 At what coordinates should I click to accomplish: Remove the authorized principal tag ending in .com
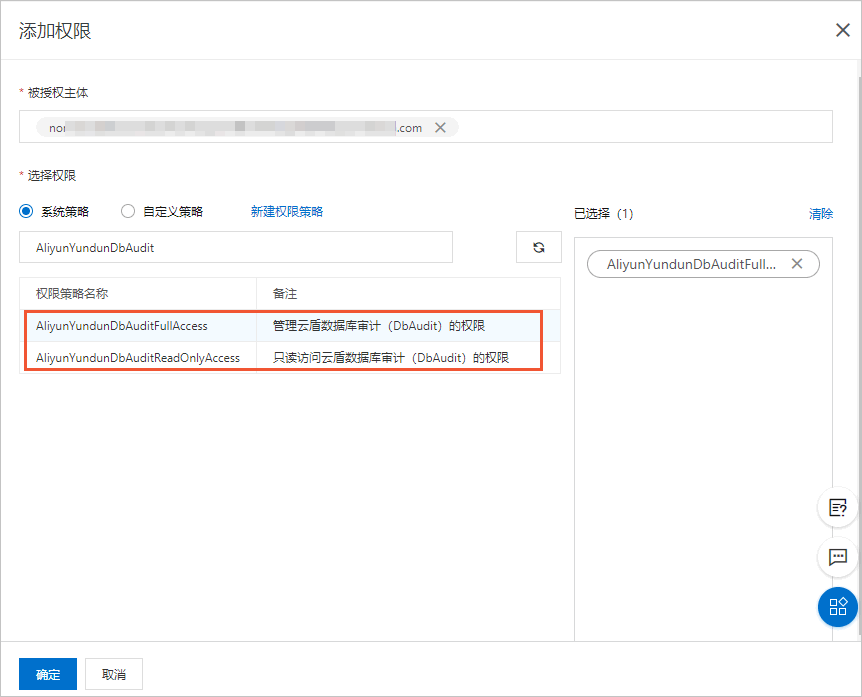tap(440, 128)
